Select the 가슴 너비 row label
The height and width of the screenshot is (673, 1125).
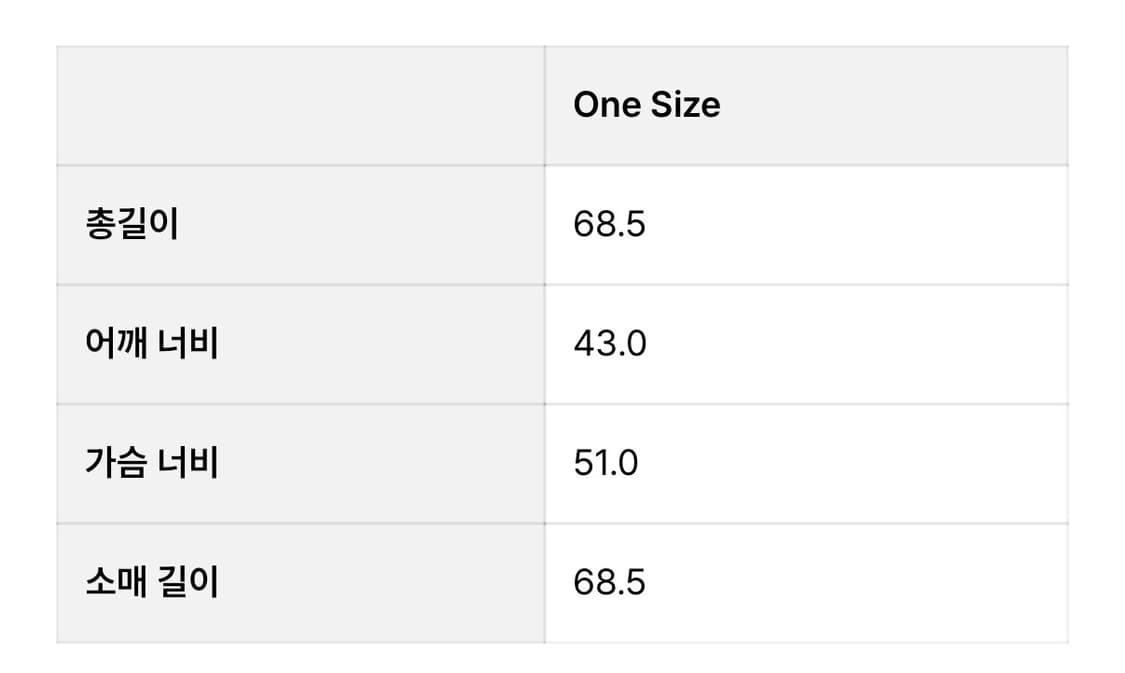click(151, 463)
